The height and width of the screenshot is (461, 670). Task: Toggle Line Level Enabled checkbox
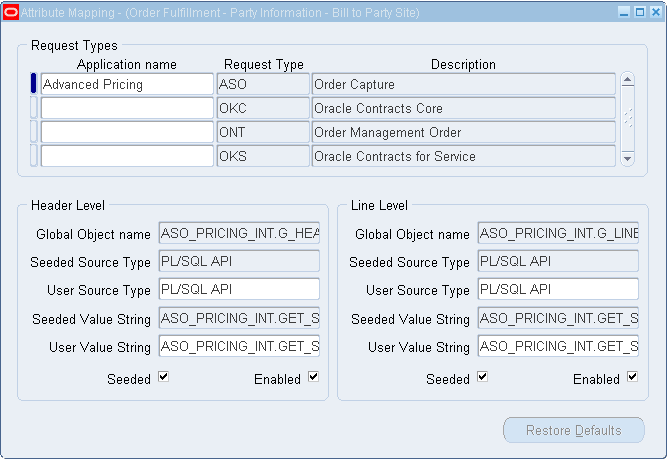coord(632,377)
